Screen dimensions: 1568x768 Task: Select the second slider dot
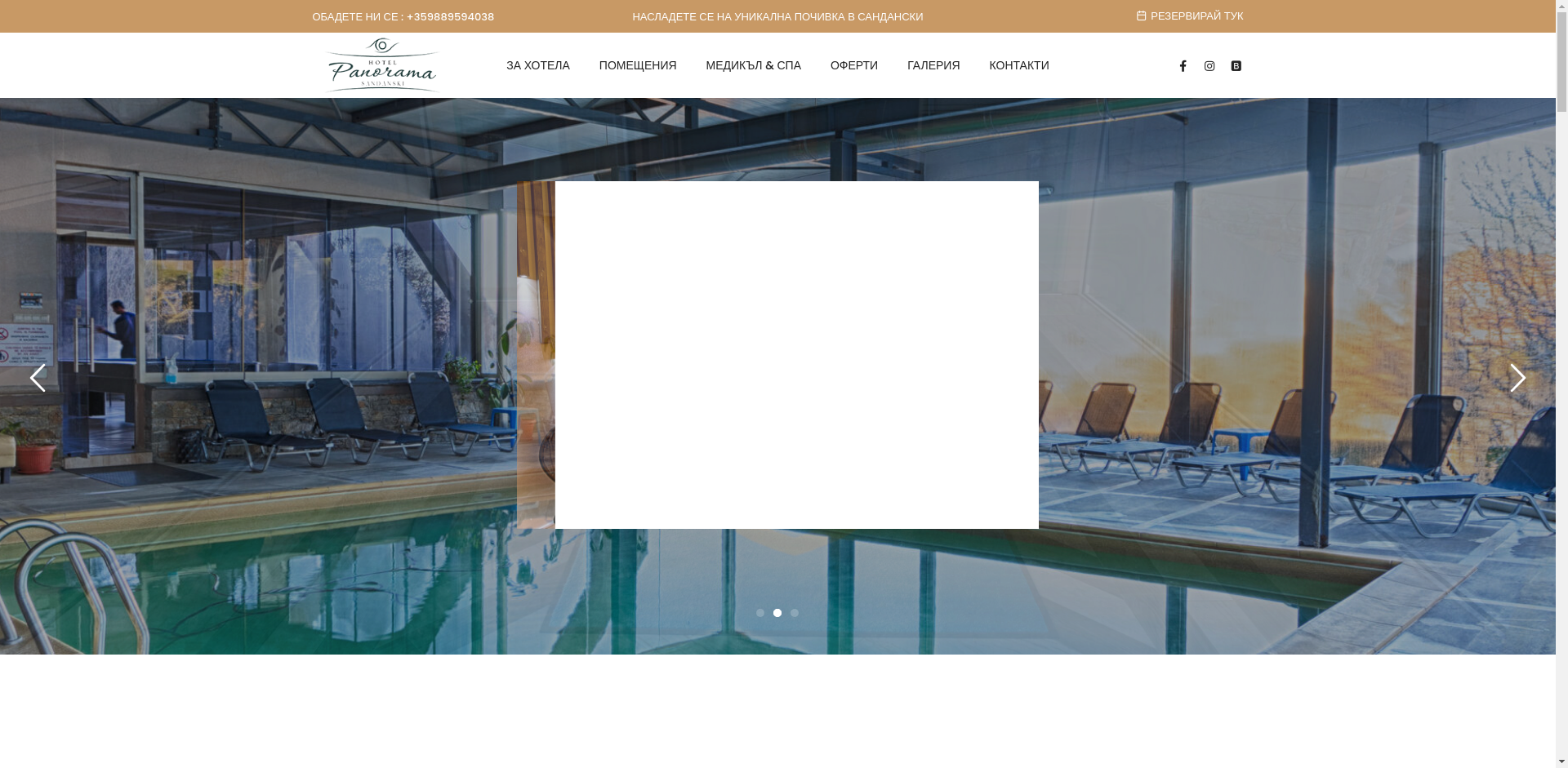point(777,613)
